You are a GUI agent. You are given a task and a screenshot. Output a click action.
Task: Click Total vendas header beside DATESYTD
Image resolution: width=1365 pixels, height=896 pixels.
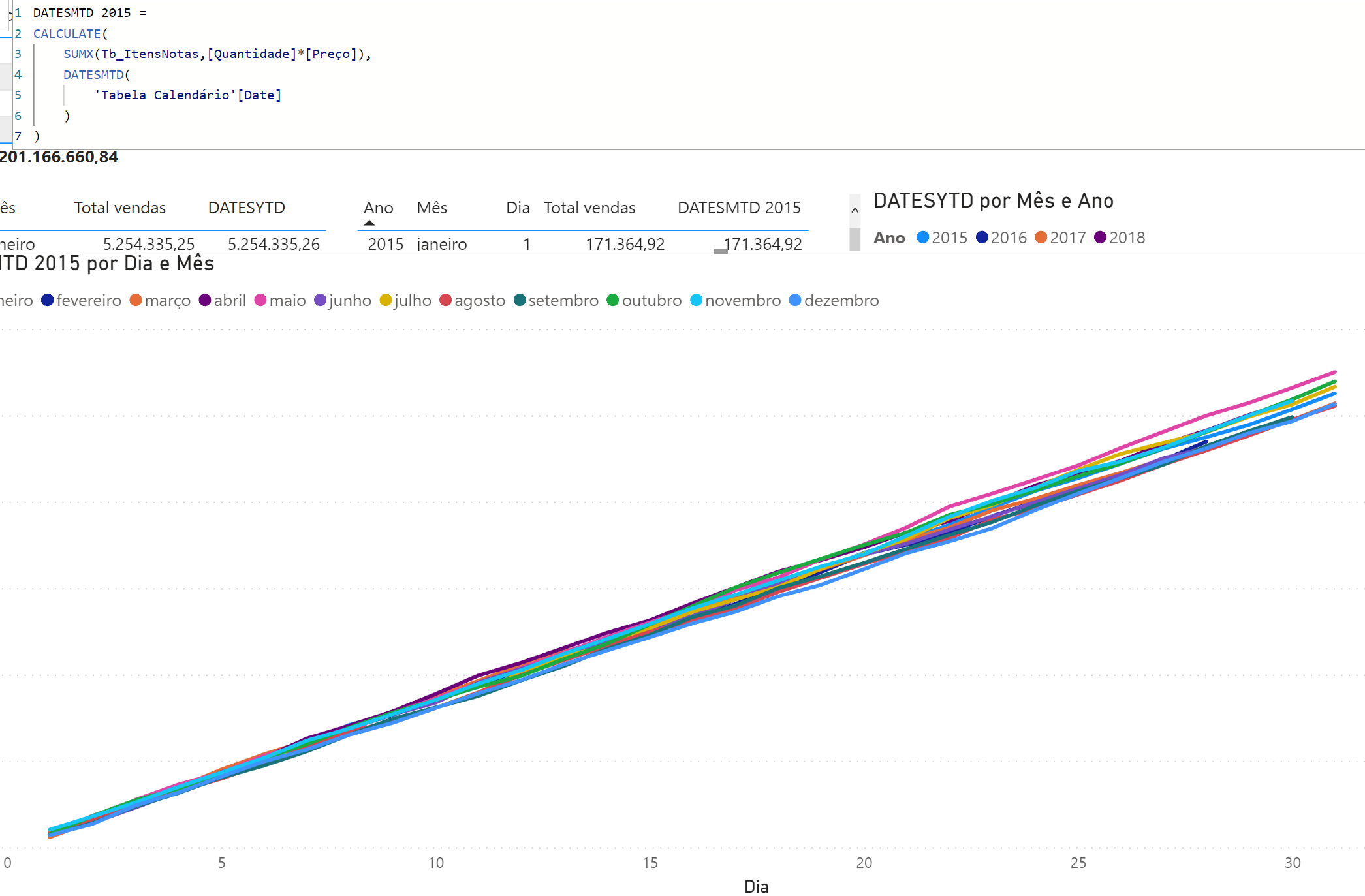pyautogui.click(x=120, y=208)
